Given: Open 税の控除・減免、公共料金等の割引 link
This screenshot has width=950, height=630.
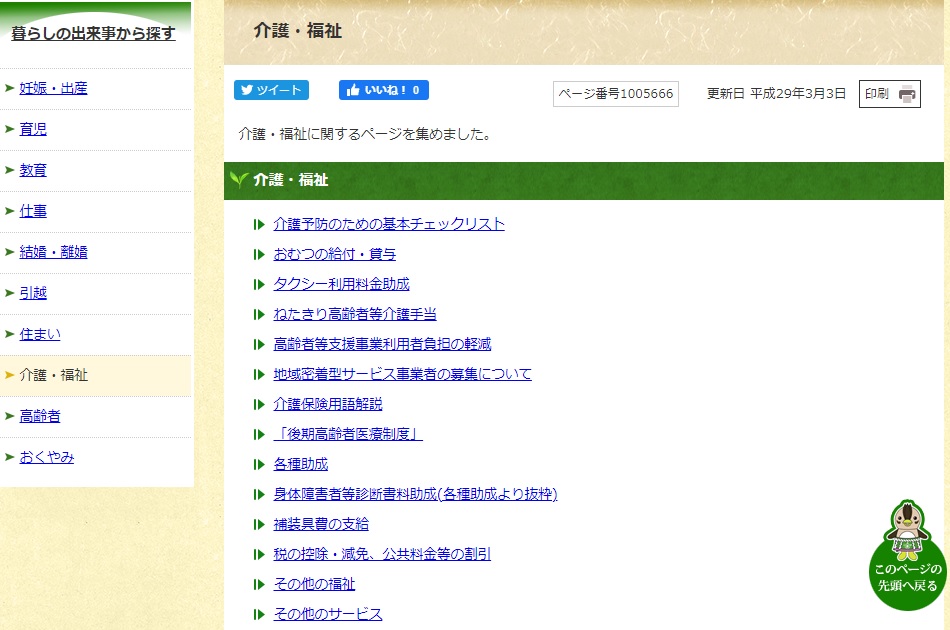Looking at the screenshot, I should click(382, 554).
